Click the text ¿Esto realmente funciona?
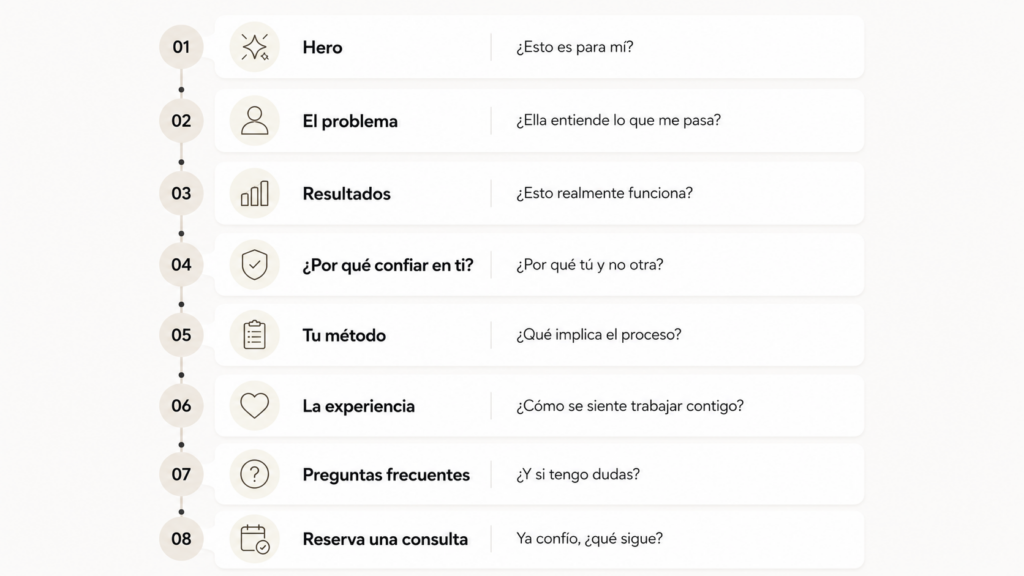 (605, 193)
